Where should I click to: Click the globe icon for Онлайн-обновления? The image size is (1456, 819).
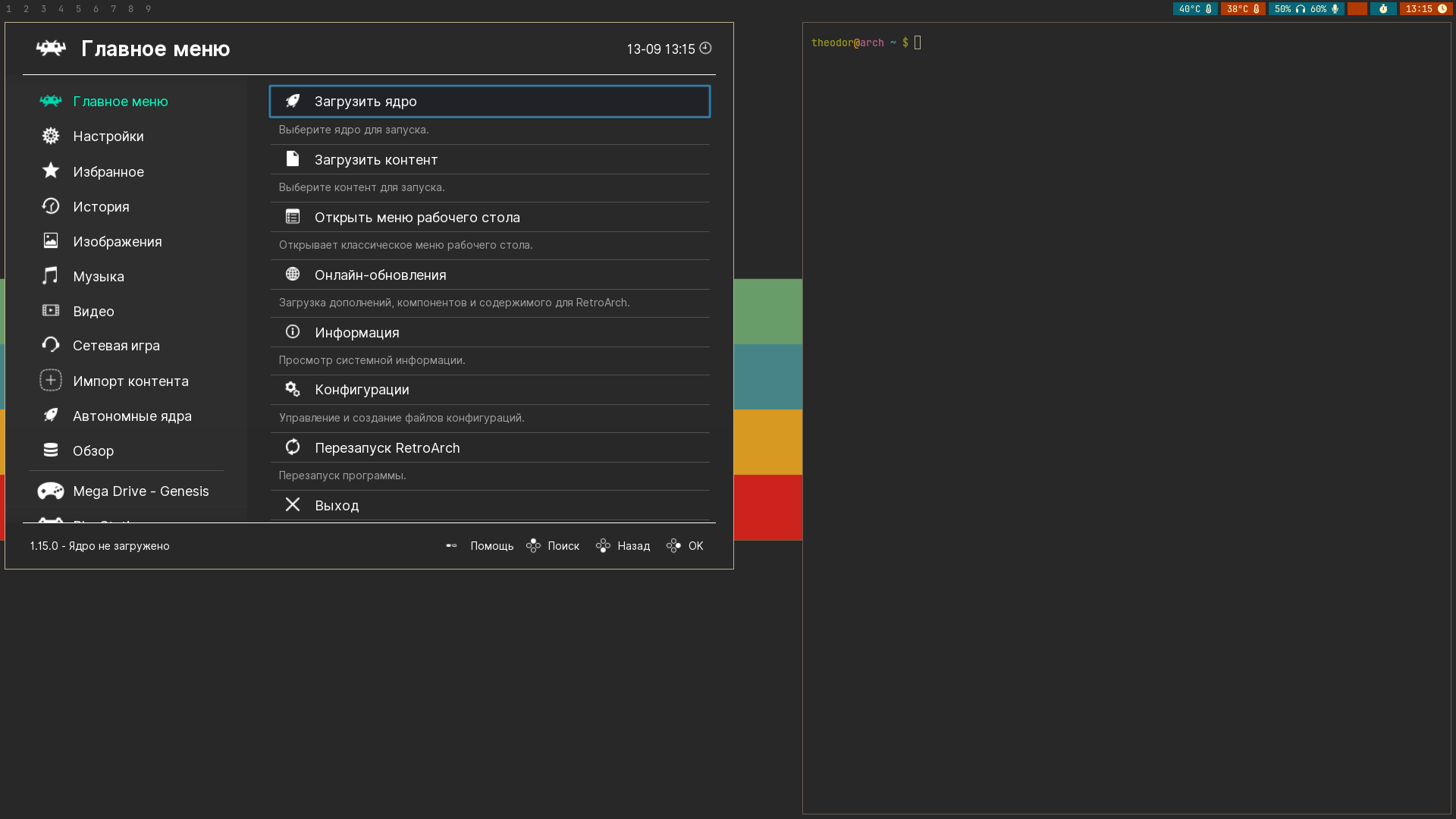(x=293, y=274)
